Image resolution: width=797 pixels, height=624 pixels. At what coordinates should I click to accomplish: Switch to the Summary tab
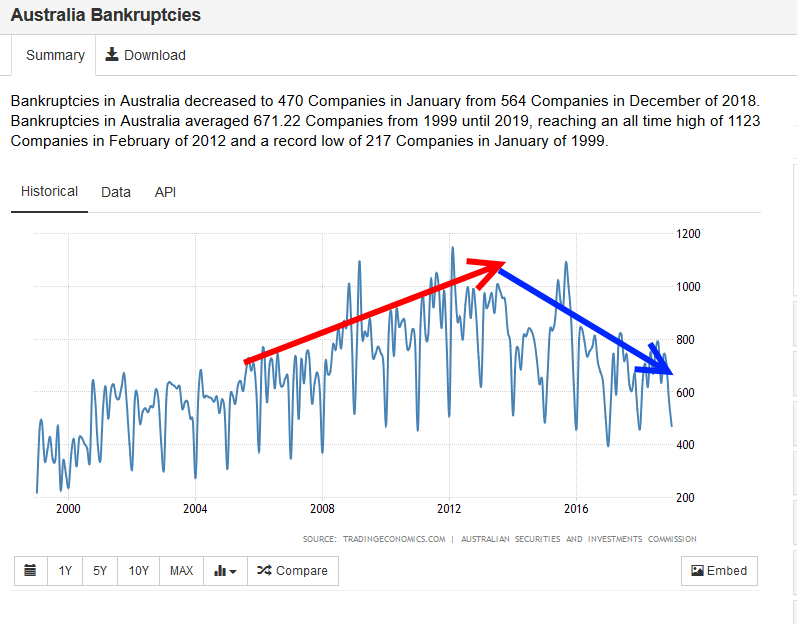[55, 55]
